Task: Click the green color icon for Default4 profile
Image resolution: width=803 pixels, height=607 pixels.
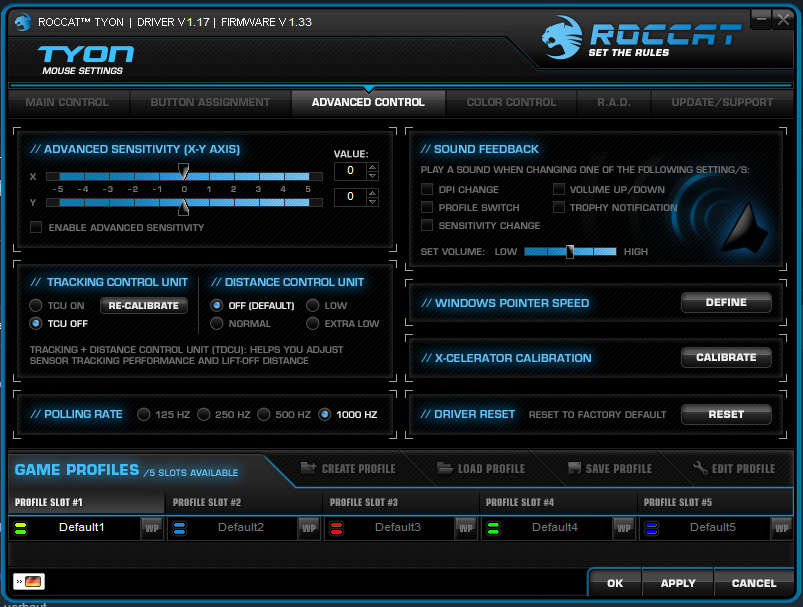Action: 494,528
